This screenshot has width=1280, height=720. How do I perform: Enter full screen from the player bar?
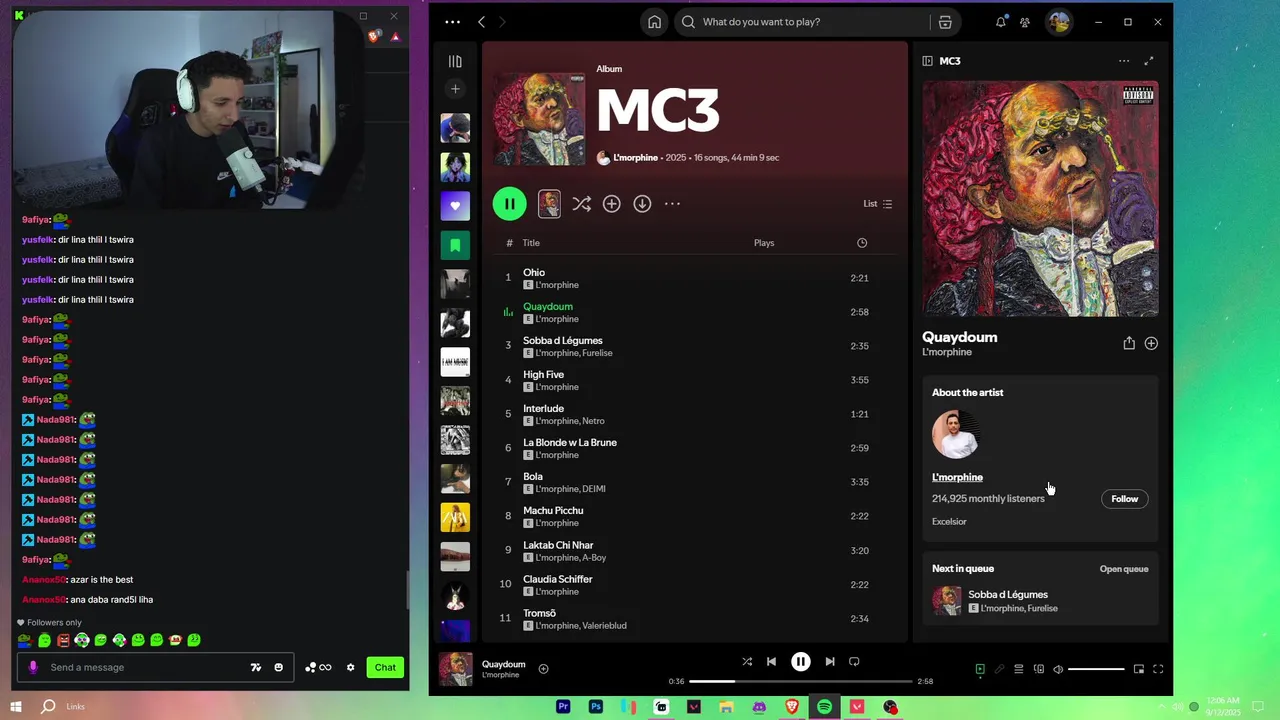[x=1158, y=669]
